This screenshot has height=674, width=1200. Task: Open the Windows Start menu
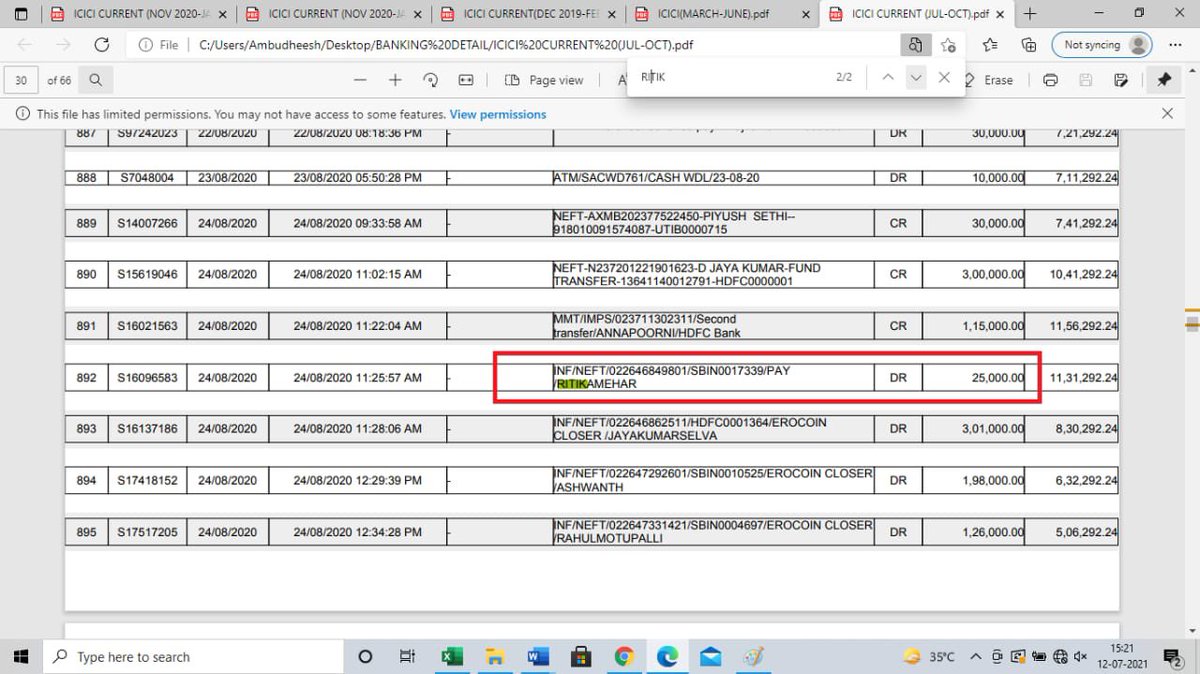[x=21, y=656]
